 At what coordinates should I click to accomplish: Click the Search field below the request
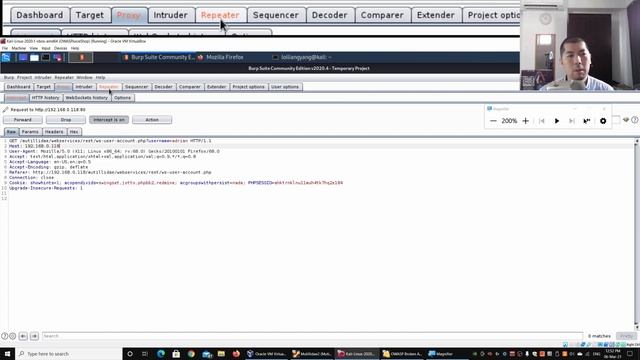(312, 336)
